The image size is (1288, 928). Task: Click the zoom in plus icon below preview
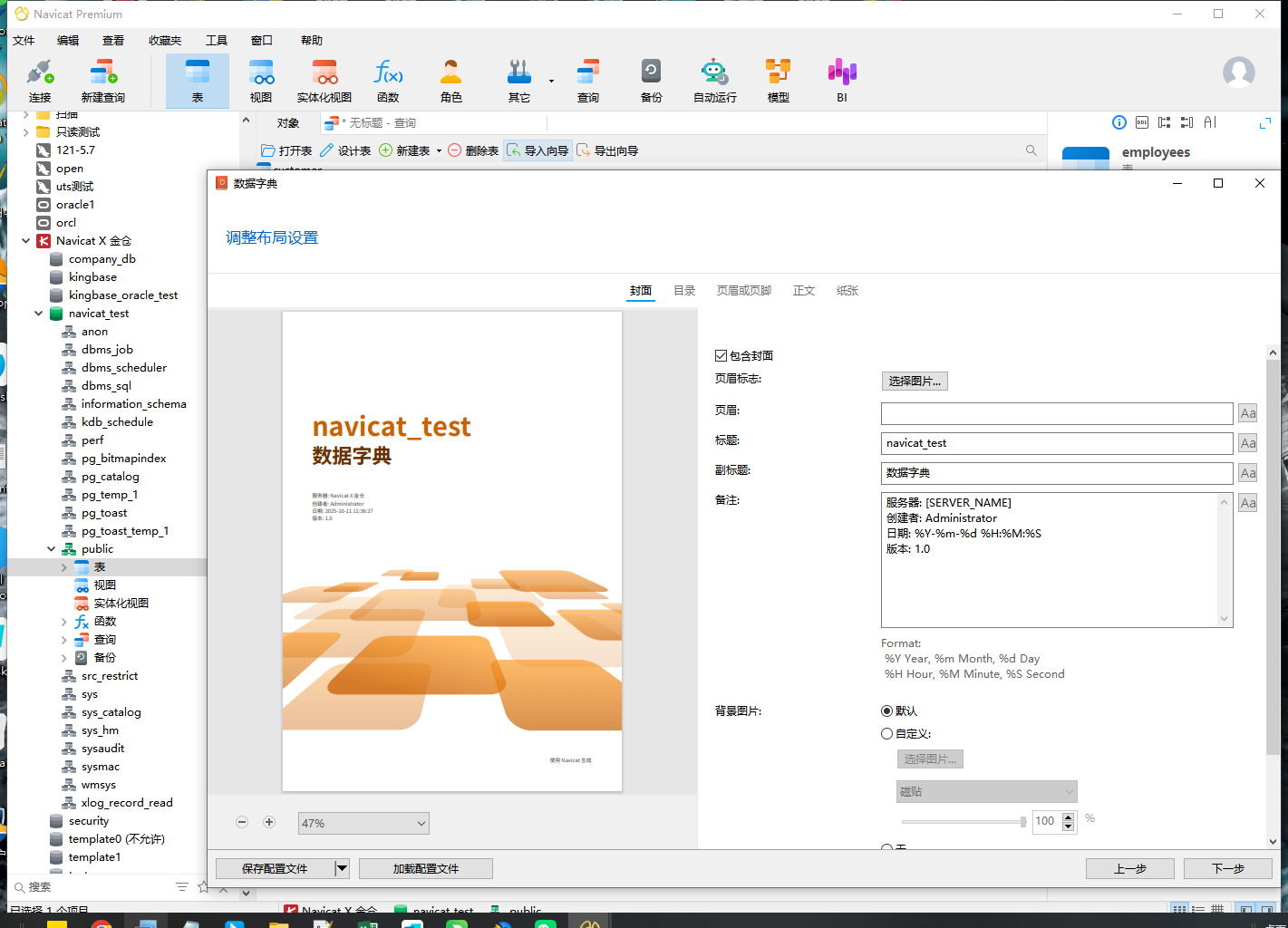tap(269, 822)
